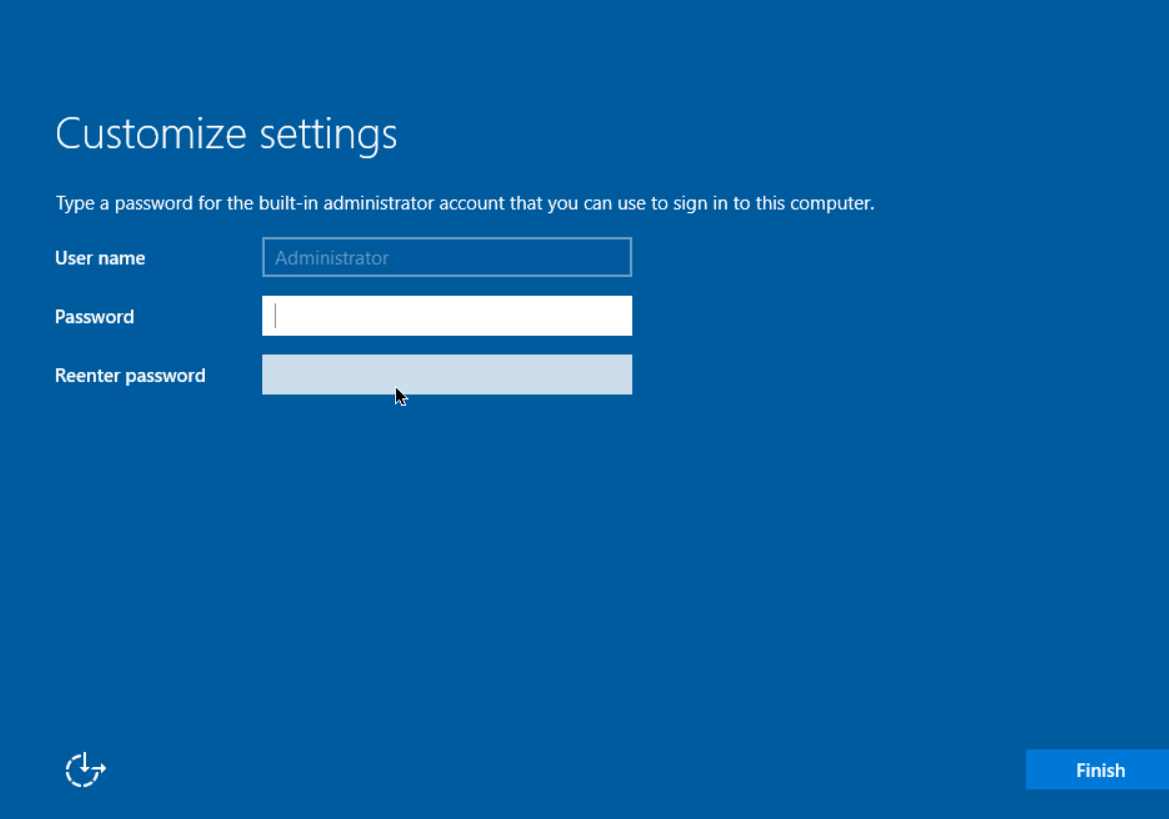Click the word "Type" starting the description

75,204
